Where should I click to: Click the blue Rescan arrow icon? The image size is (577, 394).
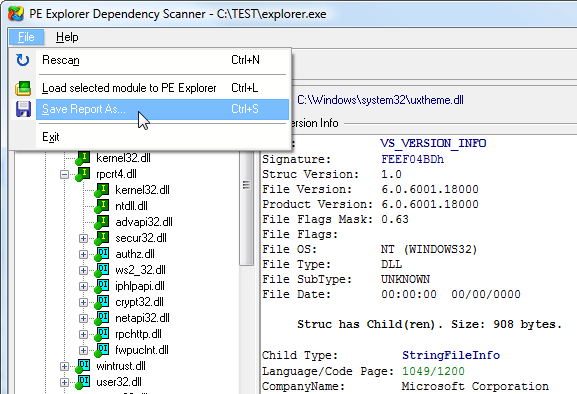pyautogui.click(x=23, y=60)
